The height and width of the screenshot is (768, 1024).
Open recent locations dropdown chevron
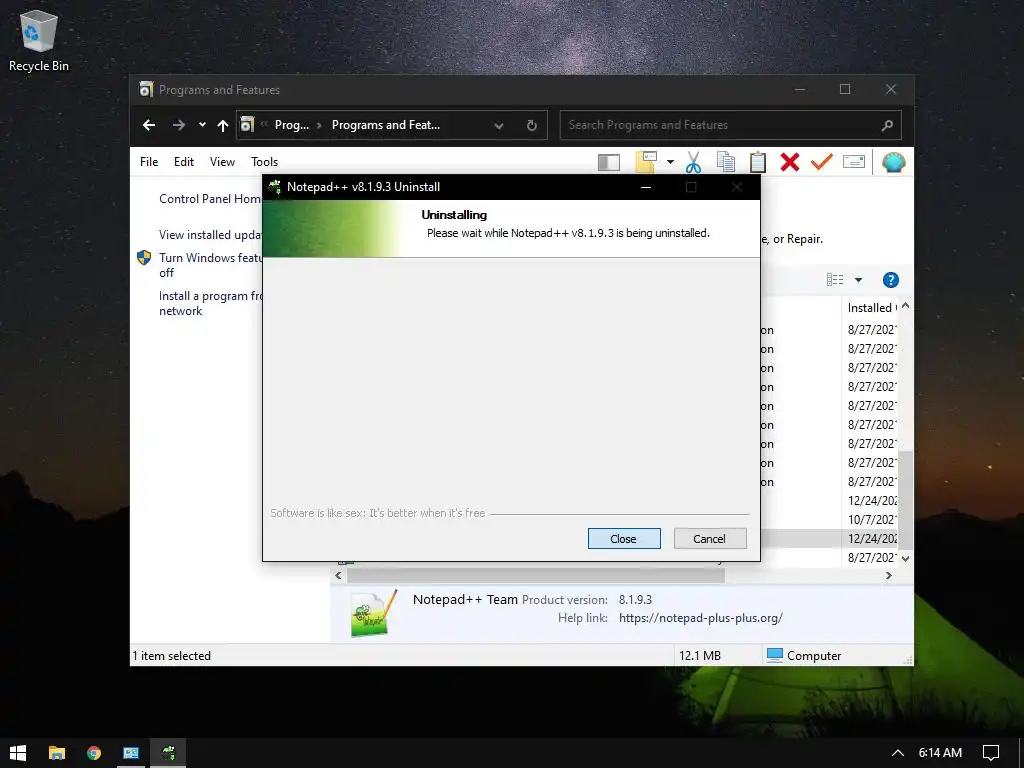tap(202, 125)
